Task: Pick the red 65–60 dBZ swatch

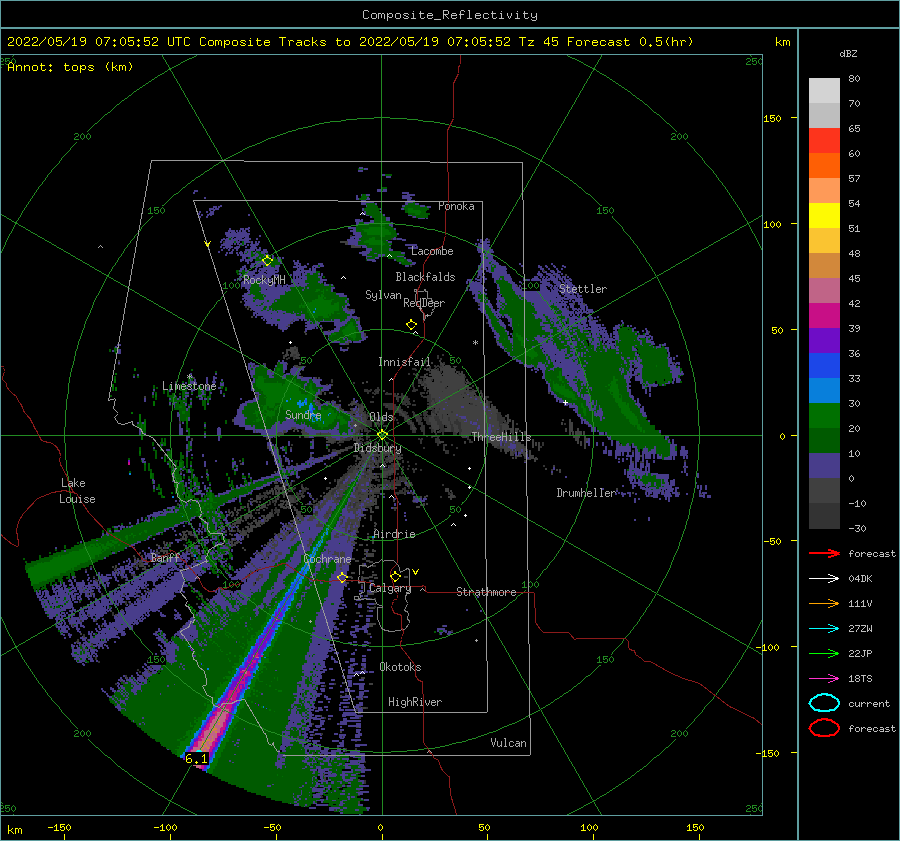Action: point(824,141)
